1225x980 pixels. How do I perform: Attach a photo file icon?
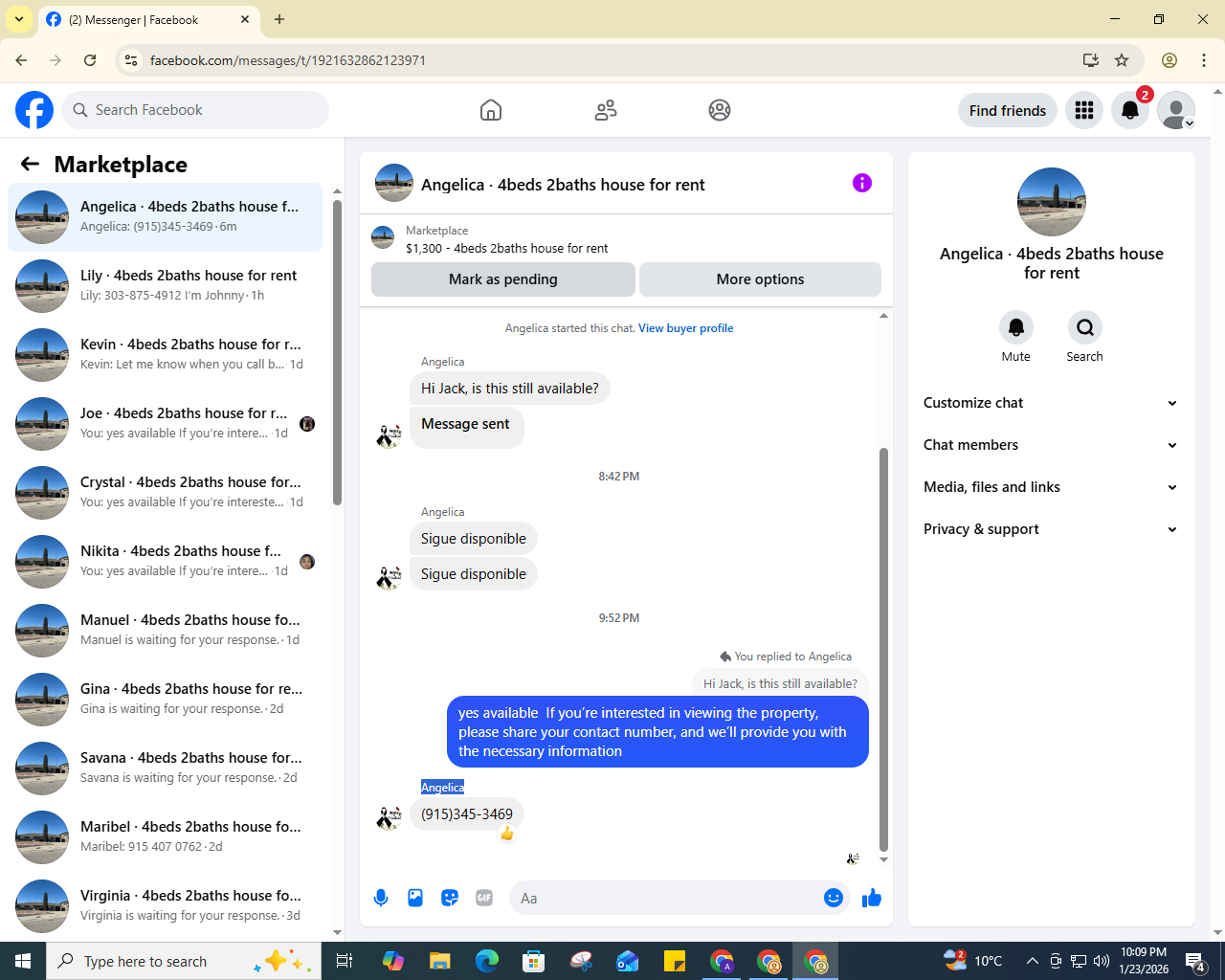pyautogui.click(x=415, y=898)
